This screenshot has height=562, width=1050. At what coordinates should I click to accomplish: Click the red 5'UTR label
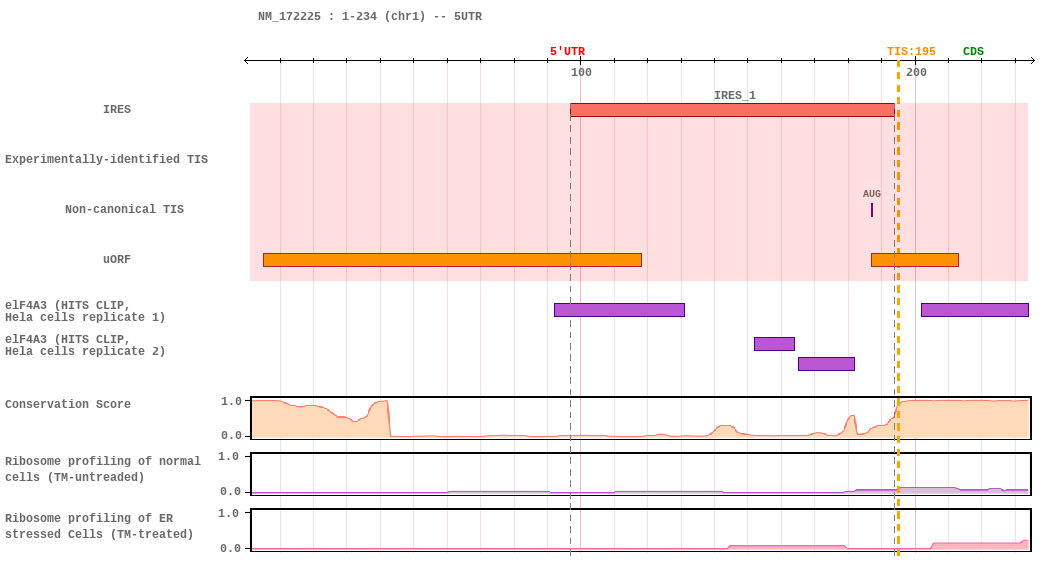pyautogui.click(x=567, y=52)
